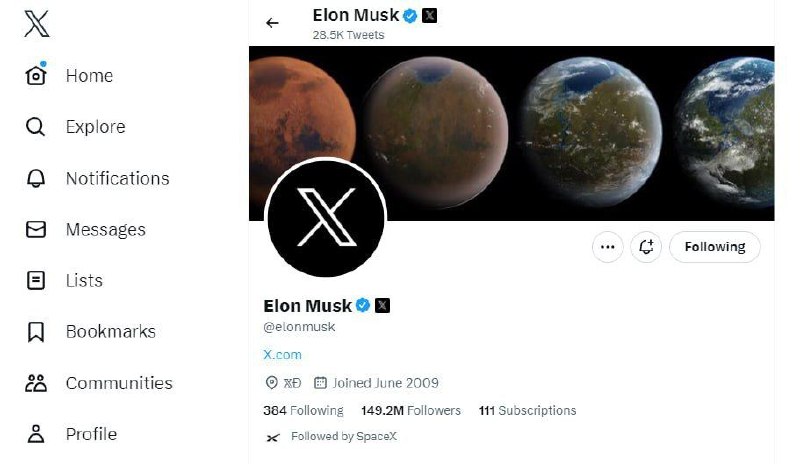Toggle the Following button to unfollow

[714, 247]
